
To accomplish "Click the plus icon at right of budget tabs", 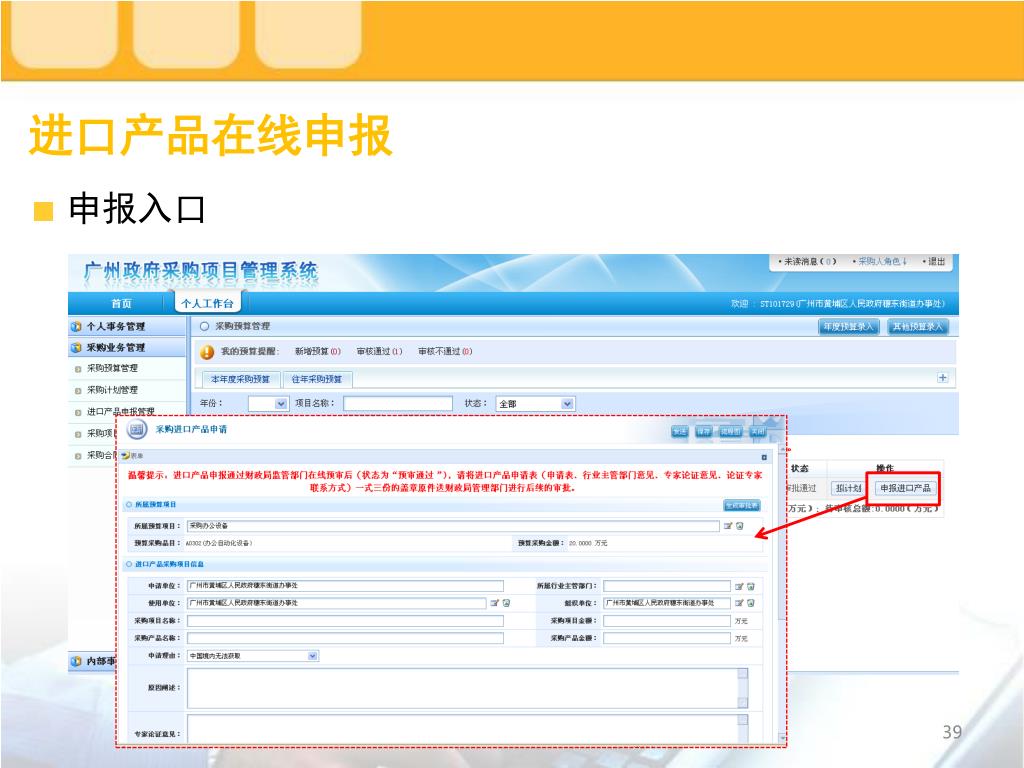I will pos(942,377).
